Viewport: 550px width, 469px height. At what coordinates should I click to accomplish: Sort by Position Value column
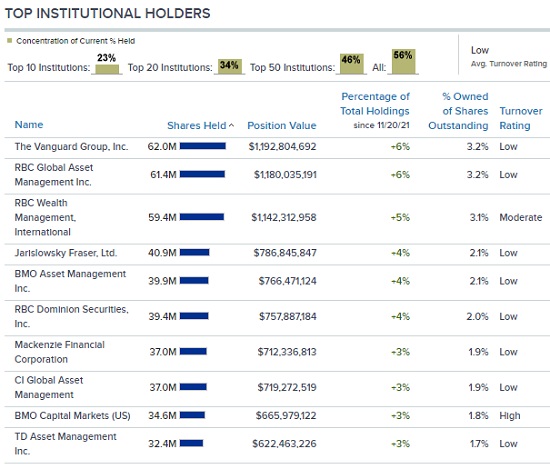point(282,126)
